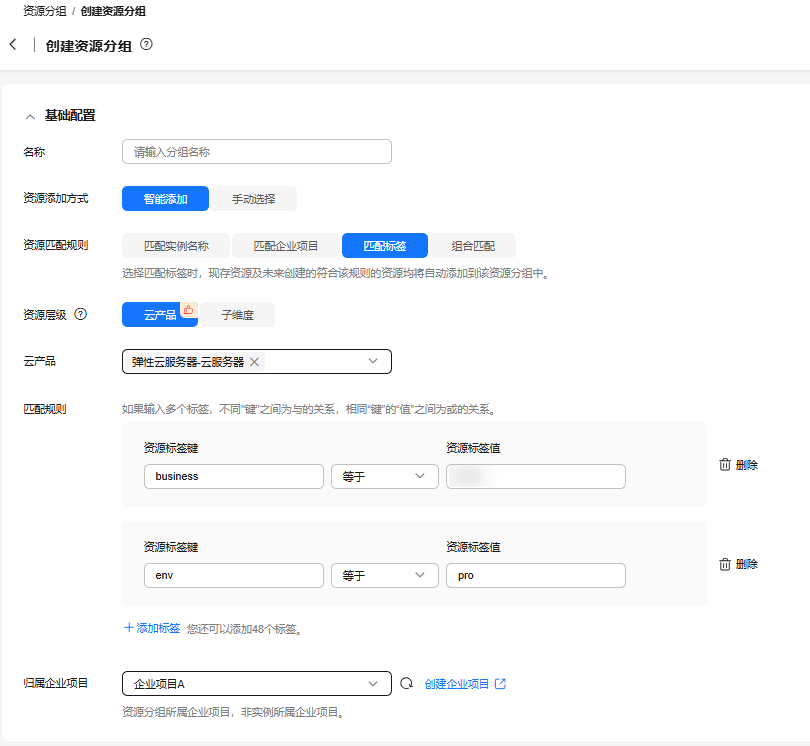Click the thumbs-up recommended badge on 云产品

pos(189,310)
